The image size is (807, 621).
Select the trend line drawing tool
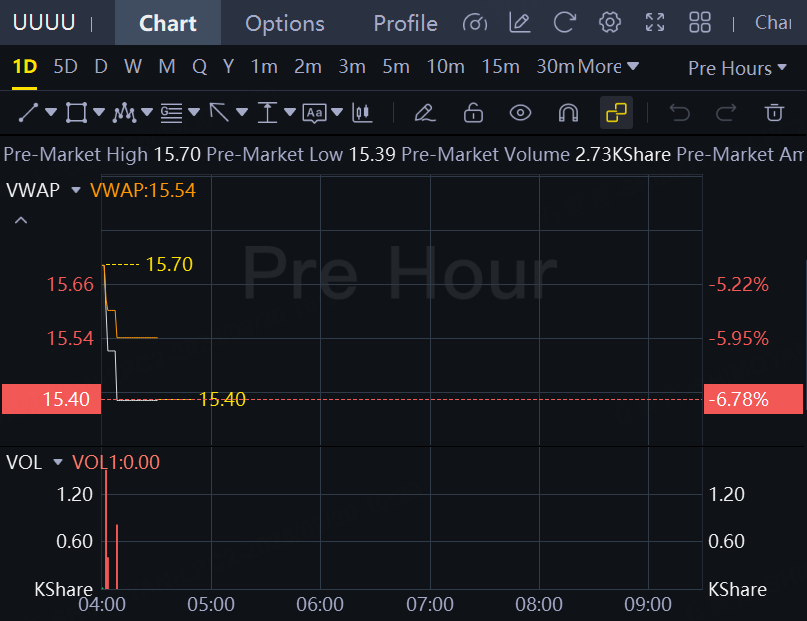[28, 113]
